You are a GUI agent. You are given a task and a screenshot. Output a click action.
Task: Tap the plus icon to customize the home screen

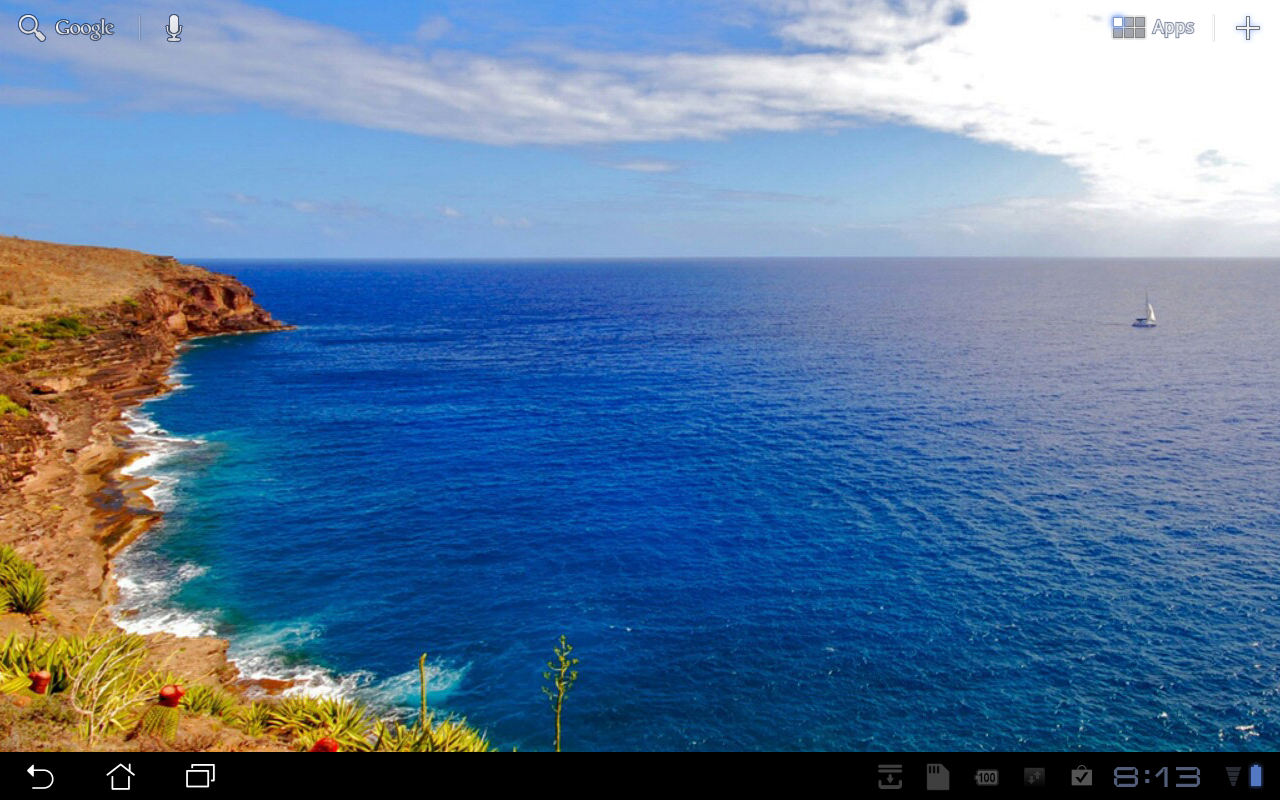1247,28
